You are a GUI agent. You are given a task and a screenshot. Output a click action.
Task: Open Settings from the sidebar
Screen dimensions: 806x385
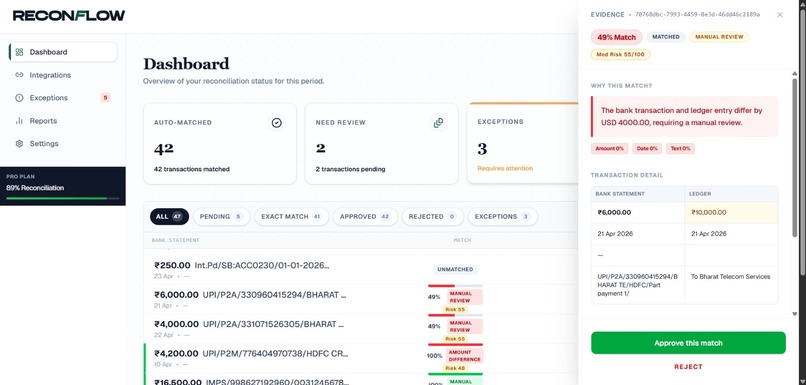[63, 143]
